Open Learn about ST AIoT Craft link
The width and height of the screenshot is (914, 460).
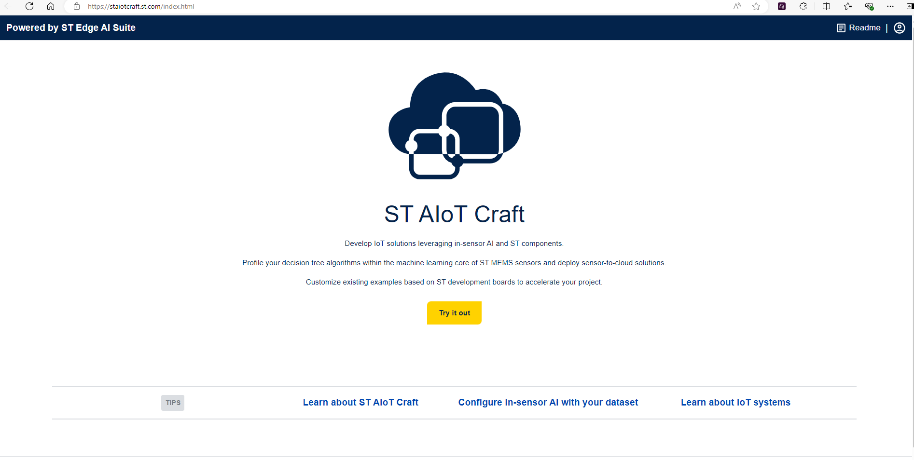(360, 402)
